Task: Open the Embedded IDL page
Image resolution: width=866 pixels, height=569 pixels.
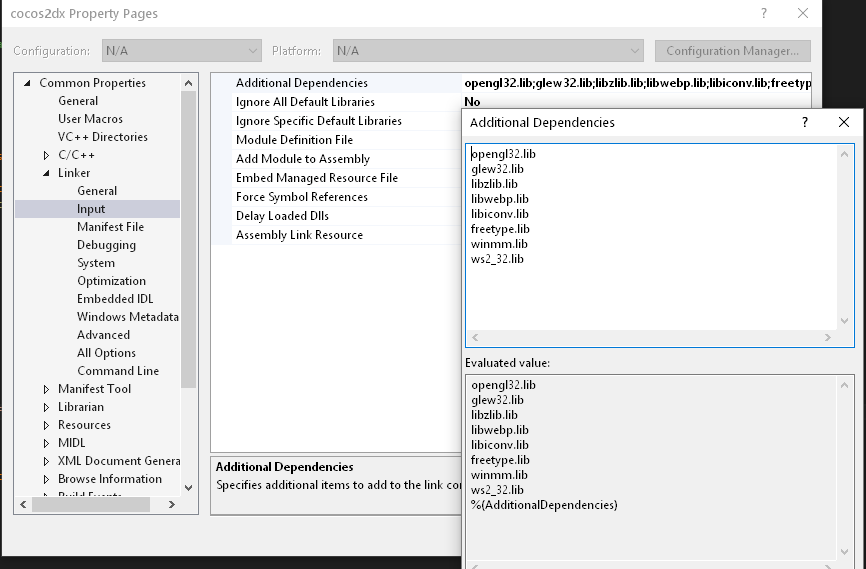Action: 115,299
